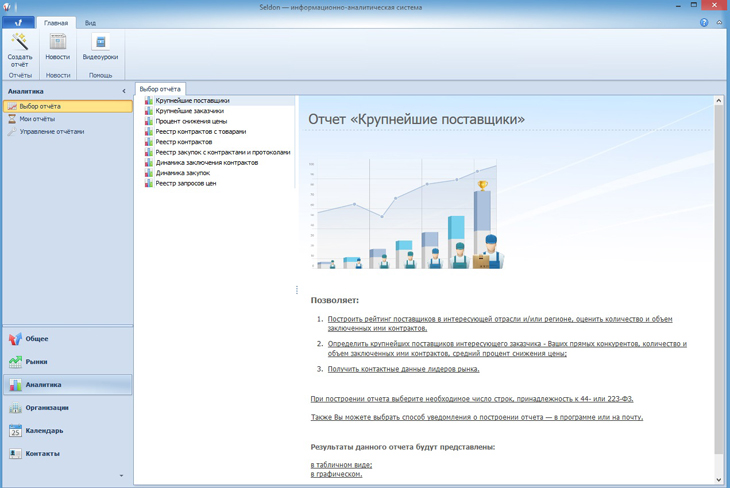Select Мои отчёты in the sidebar
The image size is (730, 488).
(37, 119)
